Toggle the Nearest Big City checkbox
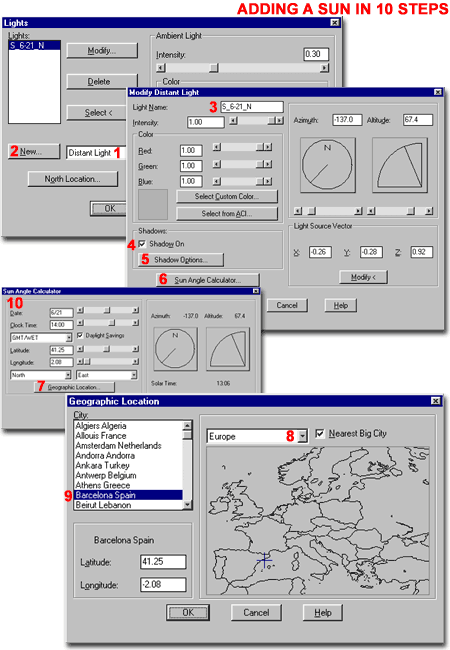450x650 pixels. (319, 434)
